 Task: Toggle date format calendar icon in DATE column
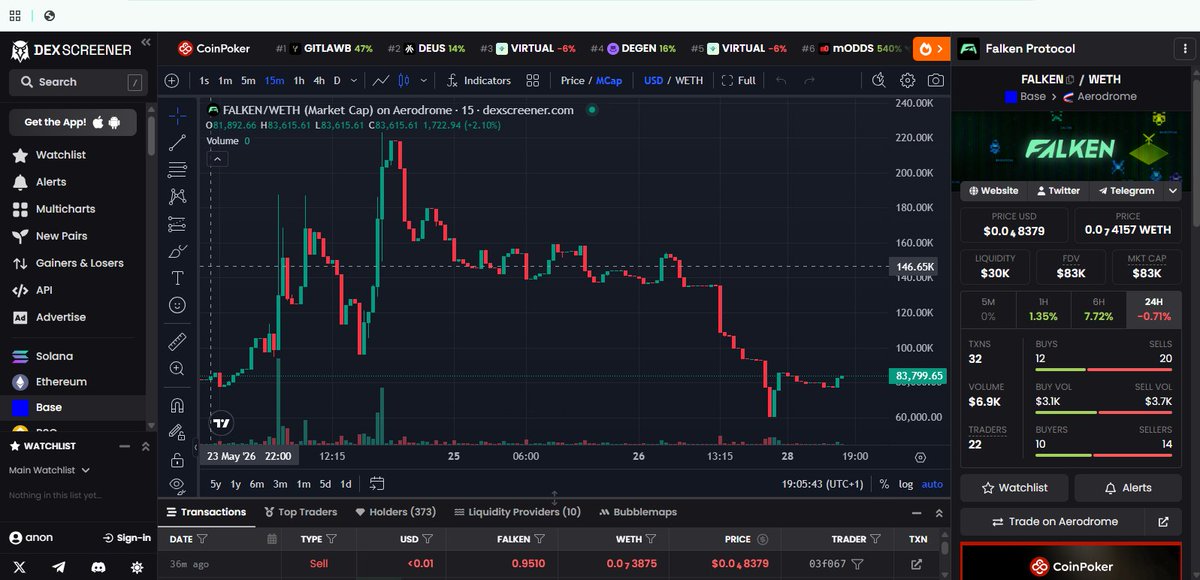[272, 539]
